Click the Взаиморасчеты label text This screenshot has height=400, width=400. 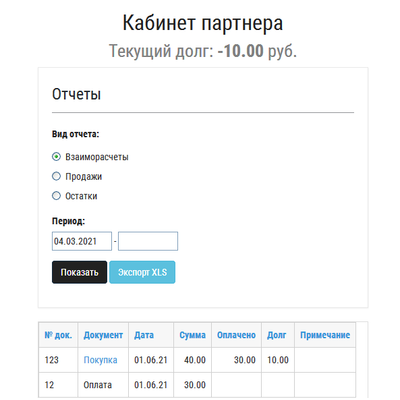[x=97, y=157]
